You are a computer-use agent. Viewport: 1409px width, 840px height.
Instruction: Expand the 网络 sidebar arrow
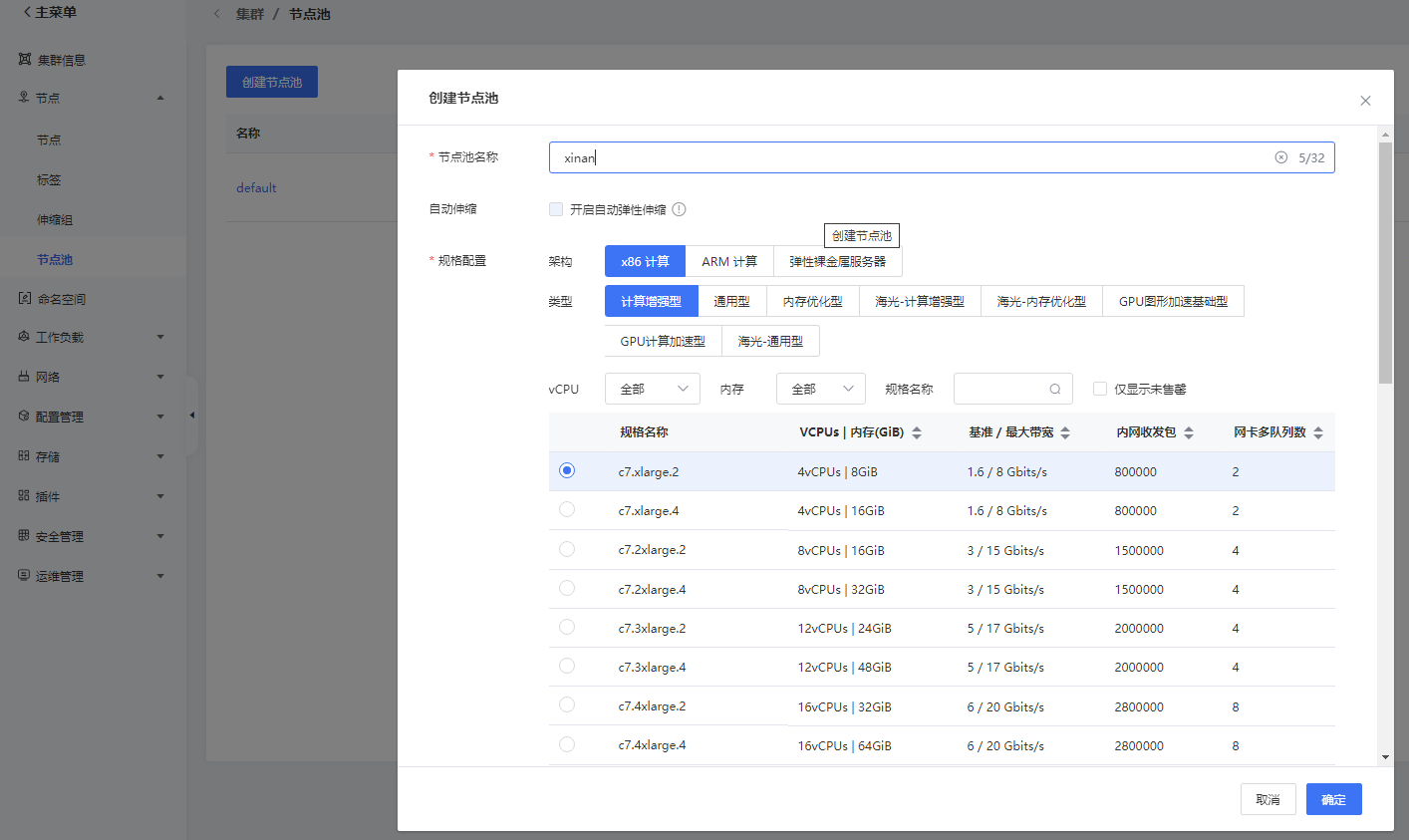point(160,377)
